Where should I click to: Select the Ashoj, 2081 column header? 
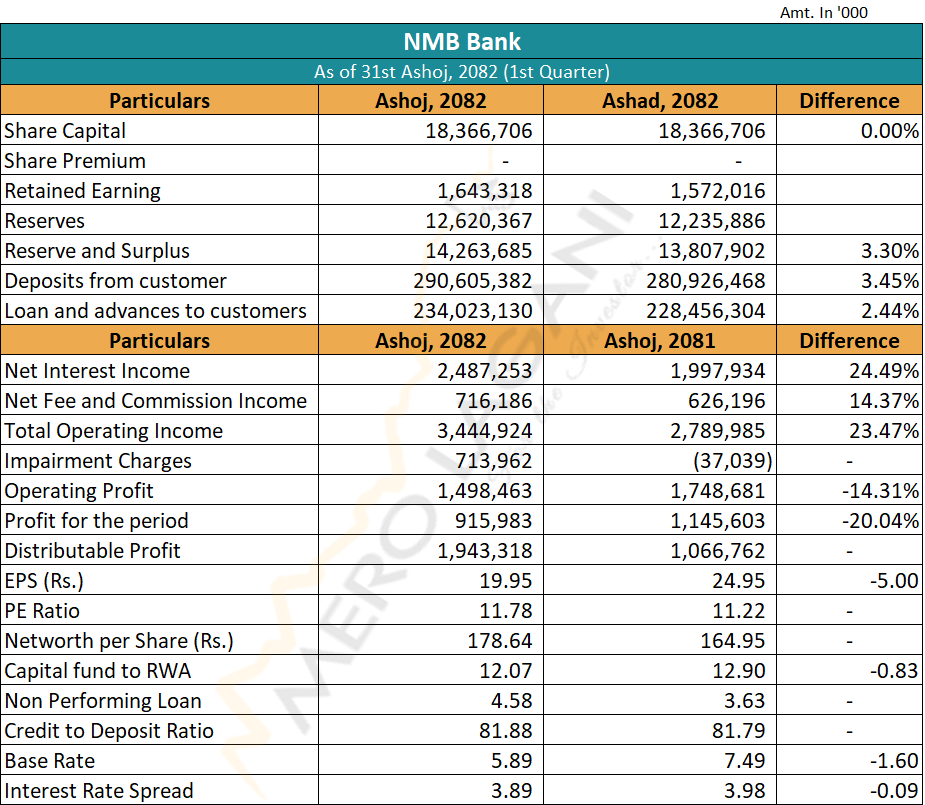pos(659,341)
